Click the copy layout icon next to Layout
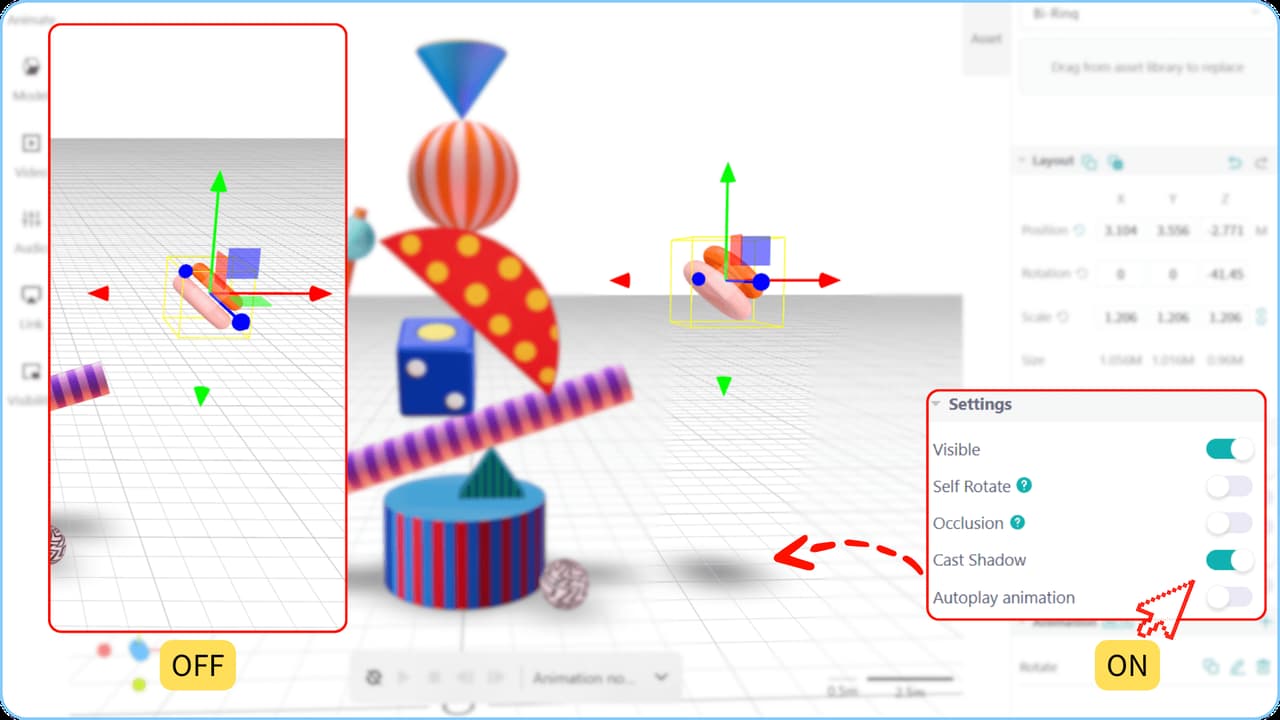The width and height of the screenshot is (1280, 720). (1089, 162)
